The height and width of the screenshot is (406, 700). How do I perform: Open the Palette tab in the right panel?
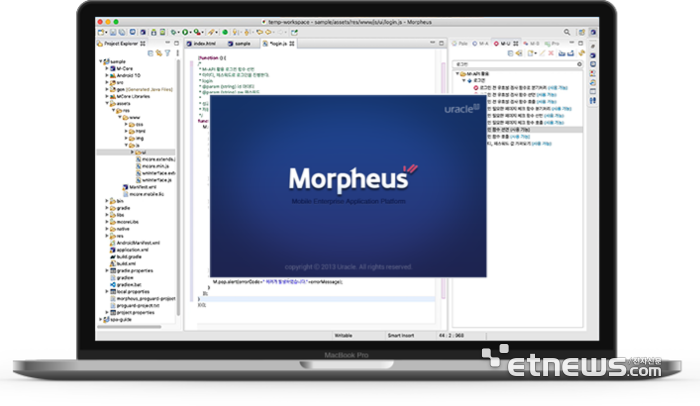pos(460,43)
